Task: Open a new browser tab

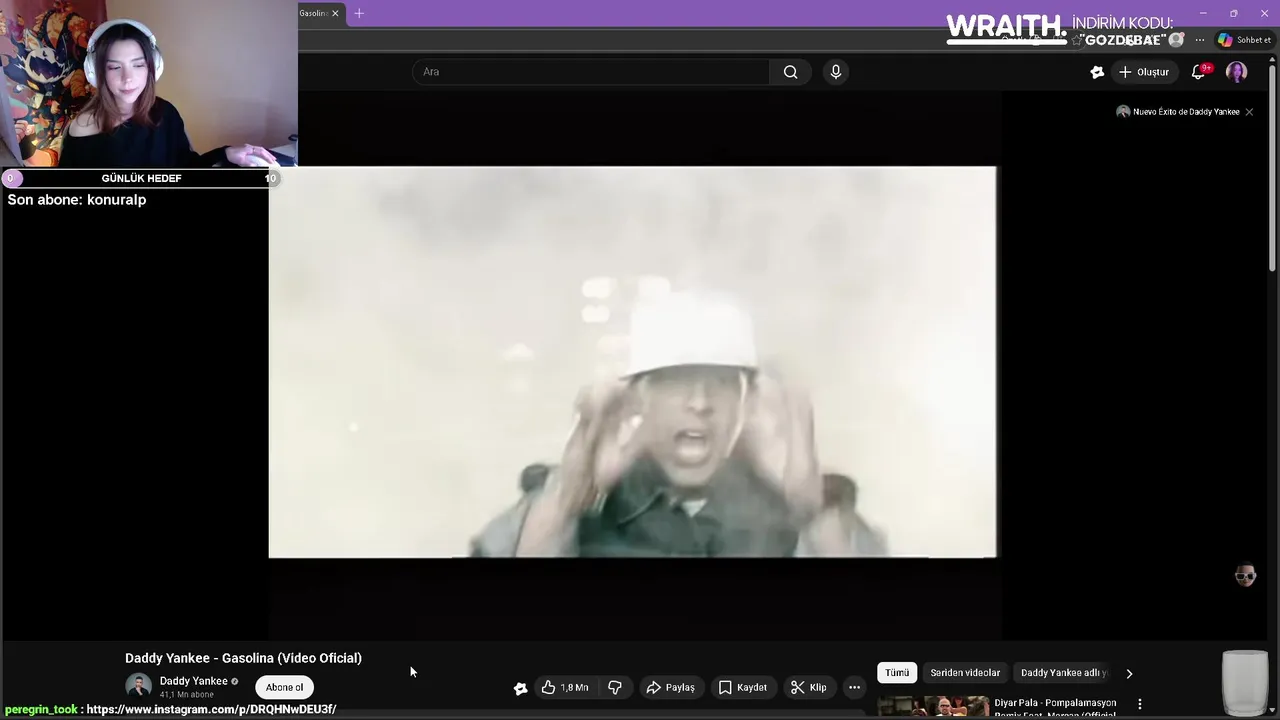Action: pyautogui.click(x=359, y=13)
